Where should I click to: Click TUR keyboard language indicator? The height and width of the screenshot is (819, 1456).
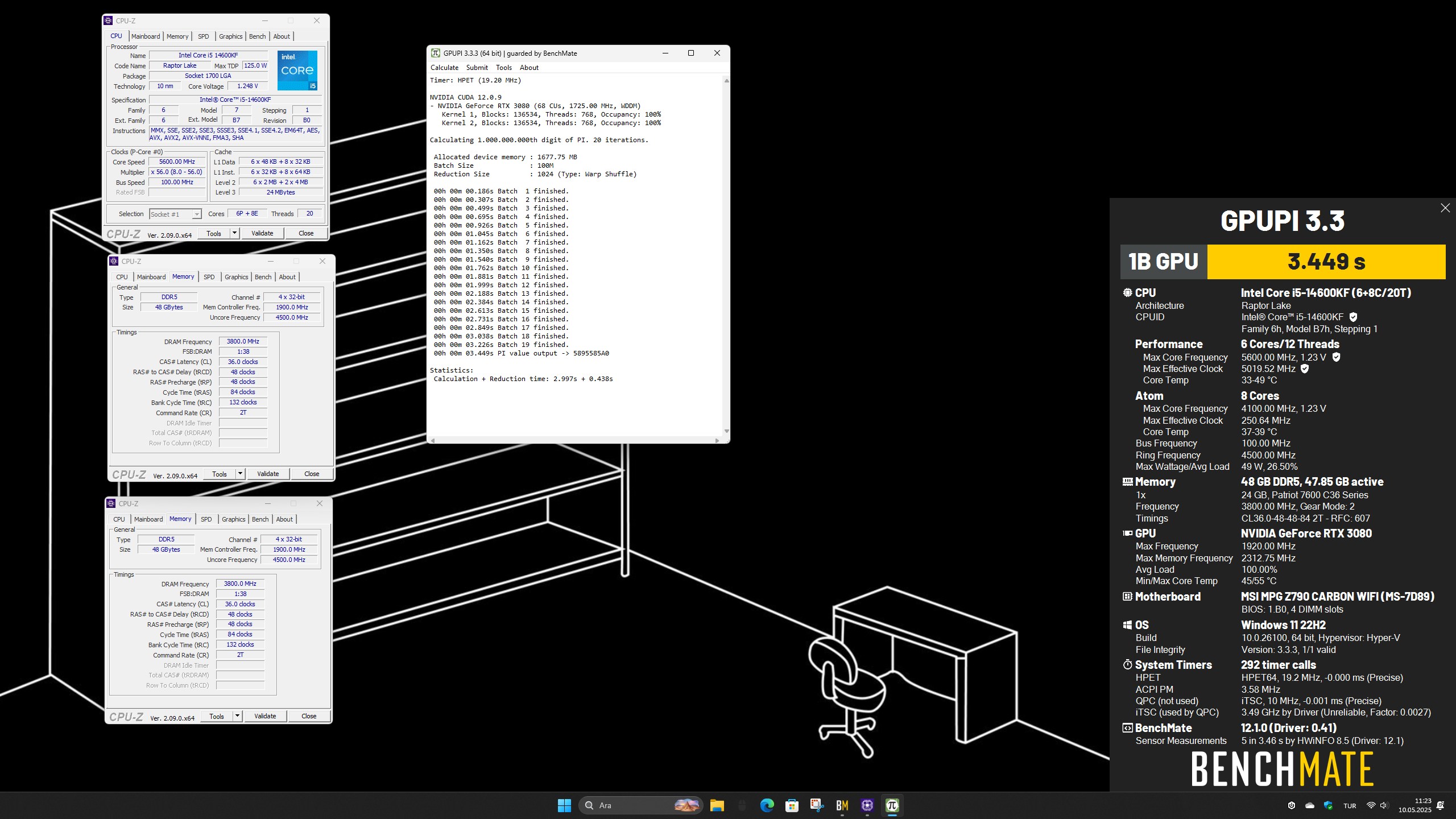1350,806
